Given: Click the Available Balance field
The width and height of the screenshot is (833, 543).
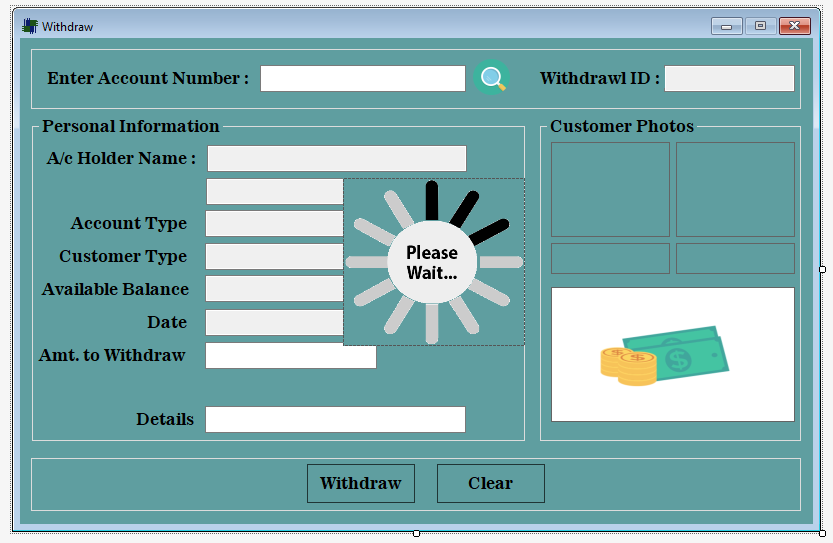Looking at the screenshot, I should pyautogui.click(x=275, y=289).
